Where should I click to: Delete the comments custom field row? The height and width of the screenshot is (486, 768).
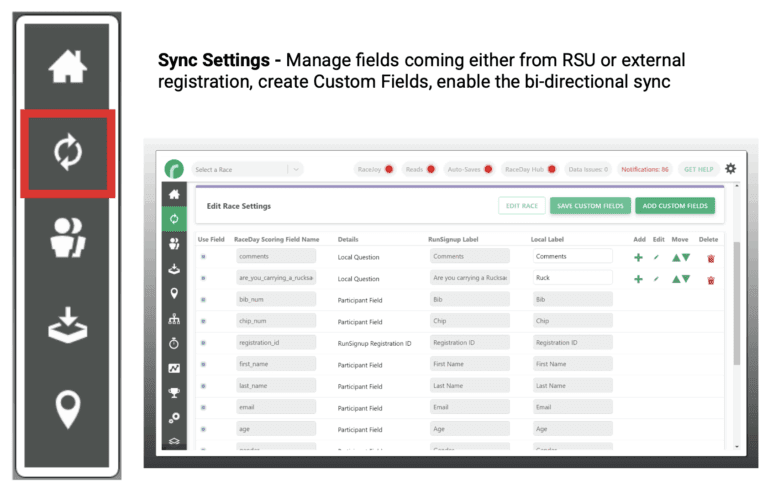click(x=710, y=257)
